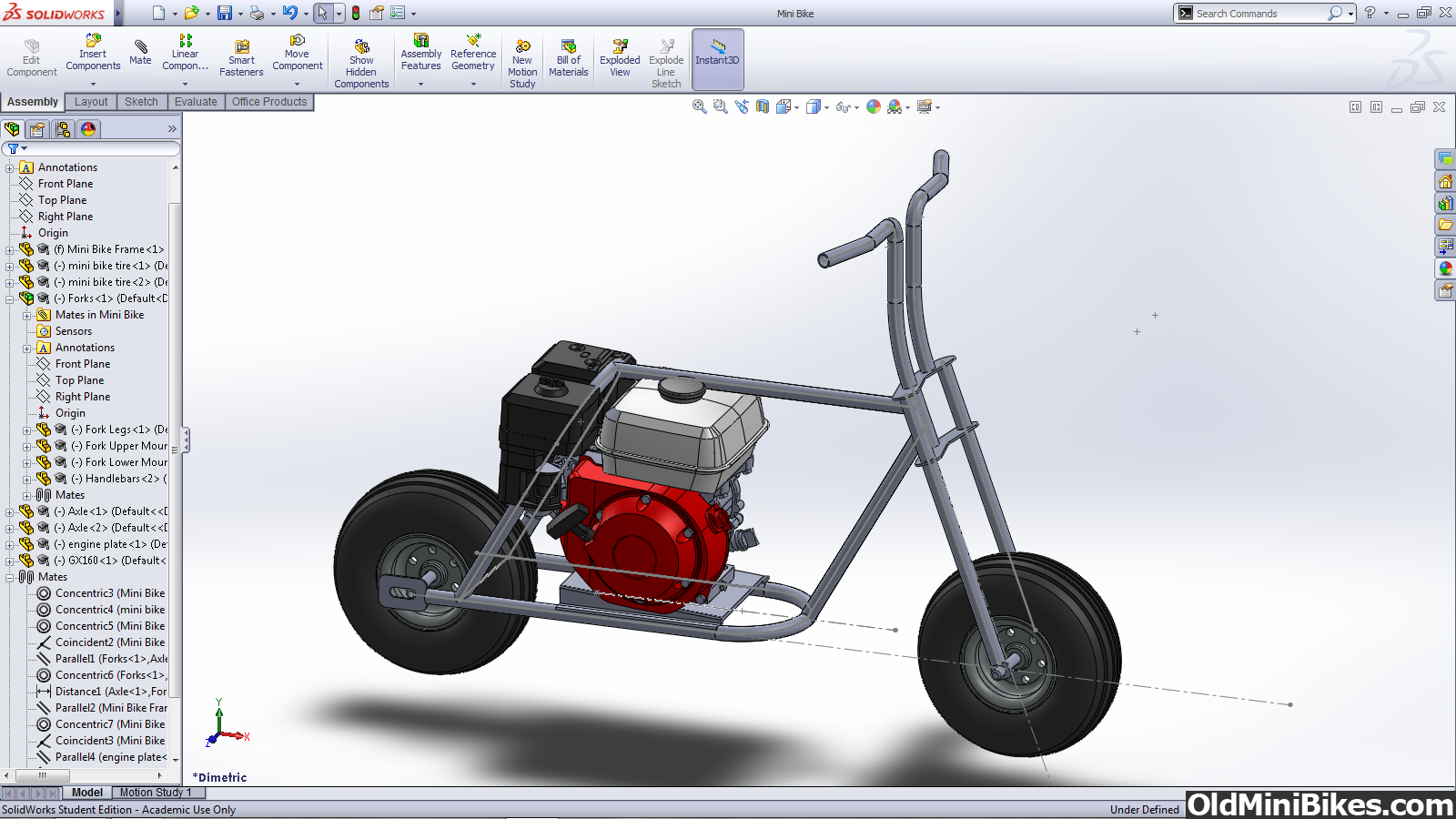This screenshot has width=1456, height=819.
Task: Open Smart Fasteners tool
Action: 241,58
